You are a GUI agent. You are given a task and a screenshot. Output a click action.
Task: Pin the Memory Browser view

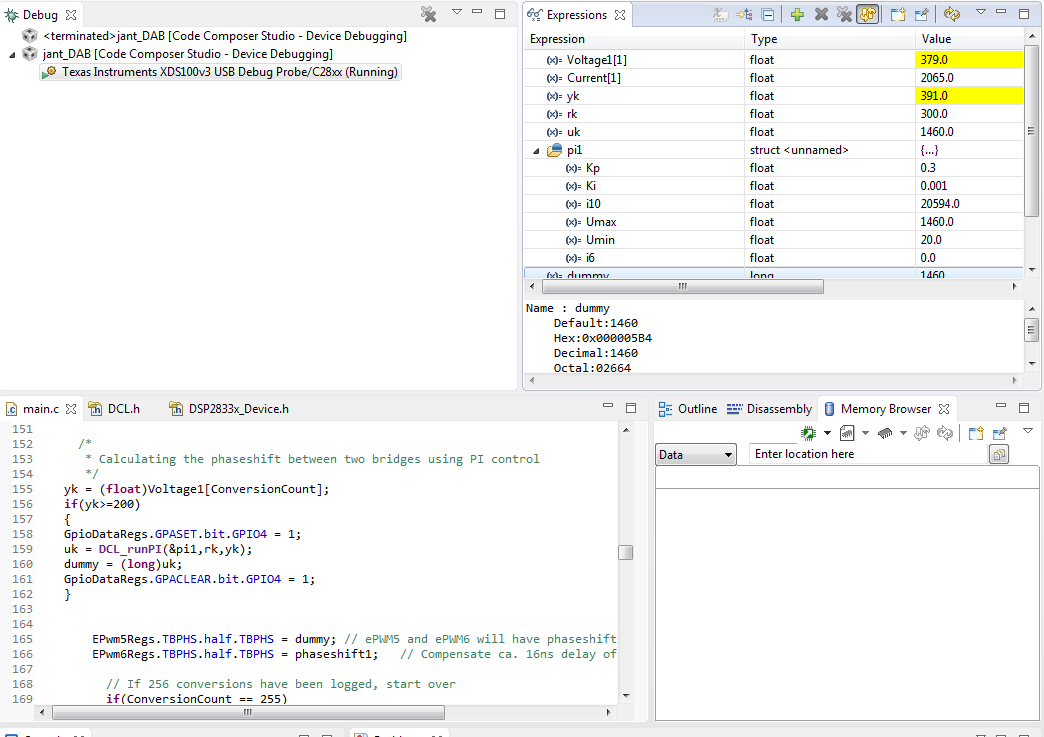pos(999,433)
